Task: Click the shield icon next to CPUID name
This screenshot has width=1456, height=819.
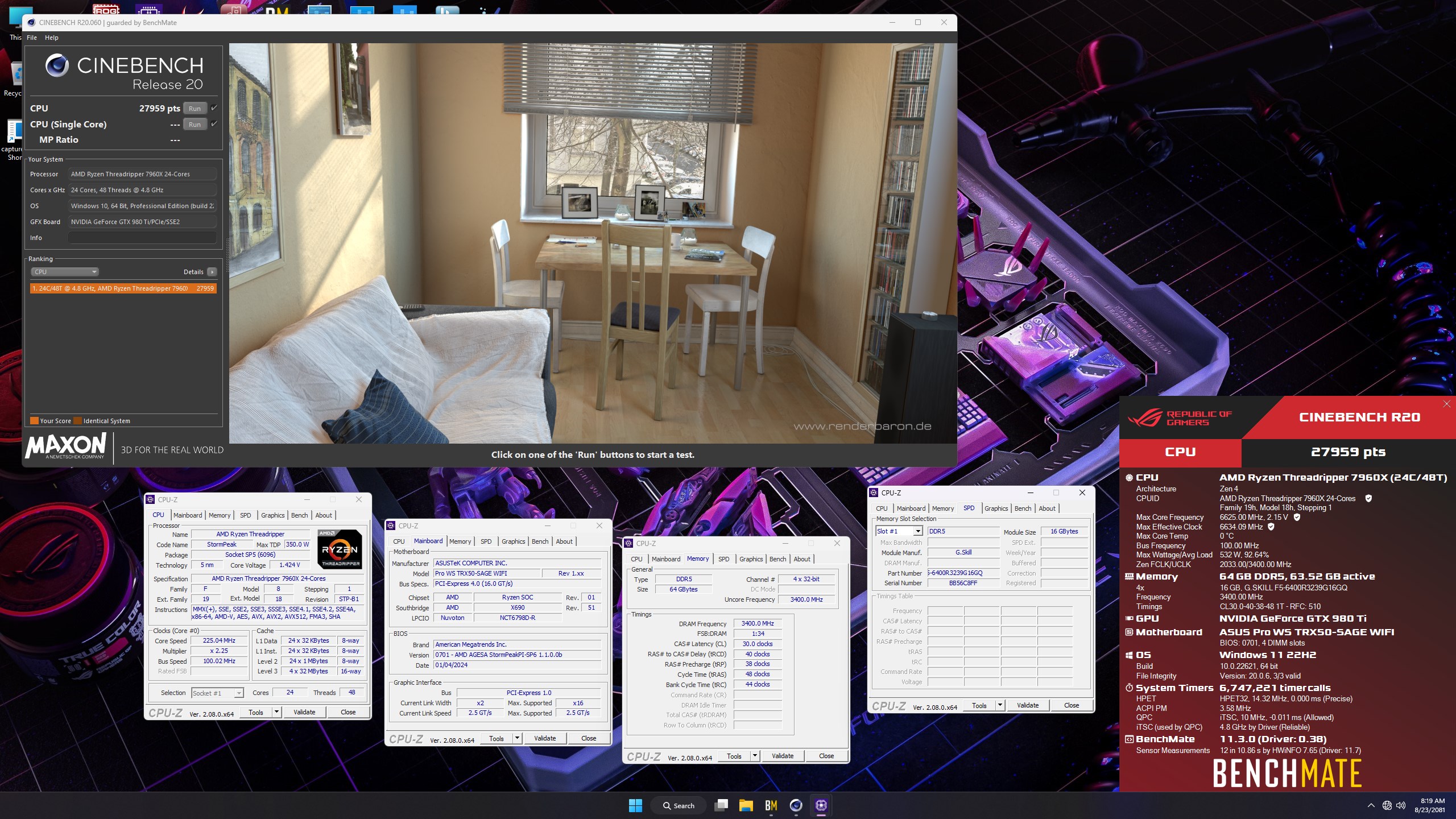Action: tap(1368, 498)
